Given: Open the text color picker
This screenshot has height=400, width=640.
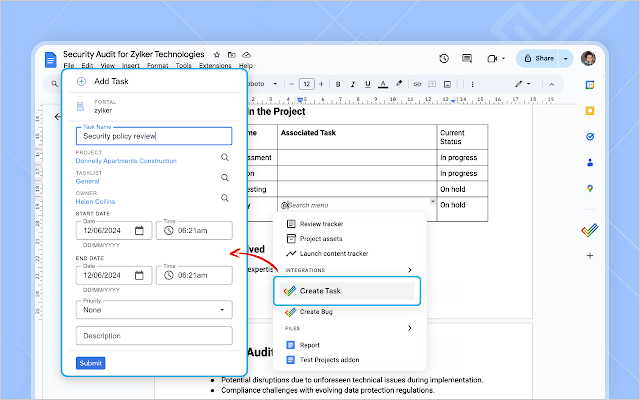Looking at the screenshot, I should point(383,84).
